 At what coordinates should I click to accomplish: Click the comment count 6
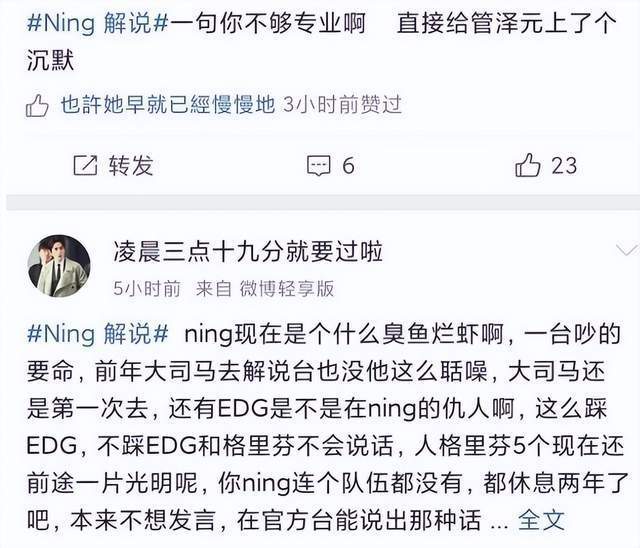pos(348,165)
